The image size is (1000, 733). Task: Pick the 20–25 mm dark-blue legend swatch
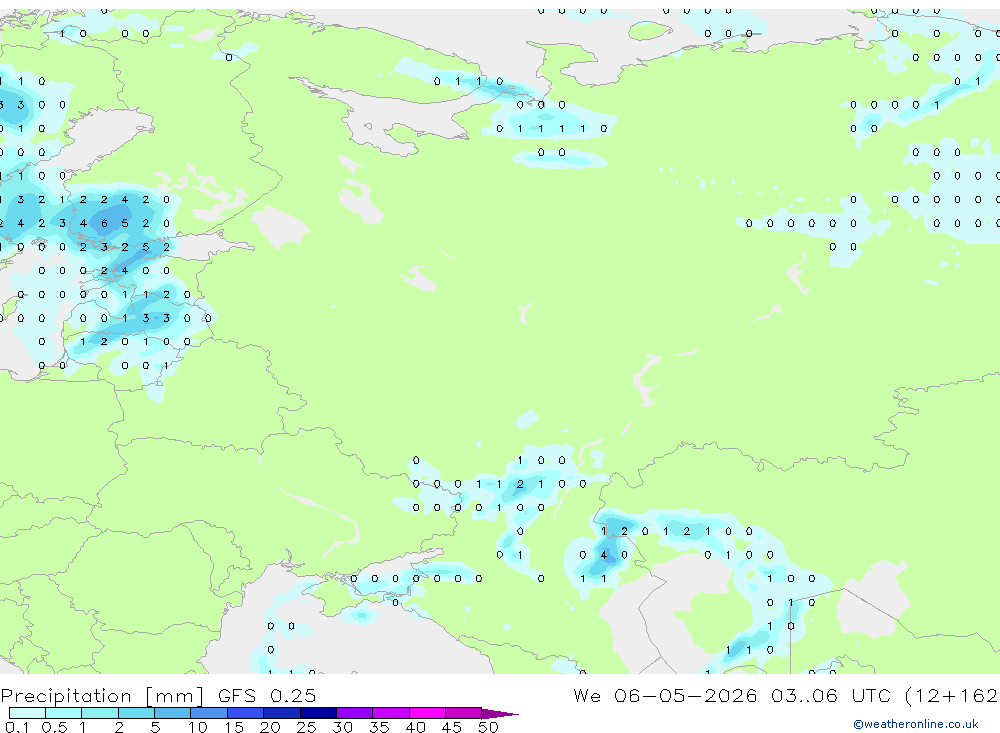[282, 713]
